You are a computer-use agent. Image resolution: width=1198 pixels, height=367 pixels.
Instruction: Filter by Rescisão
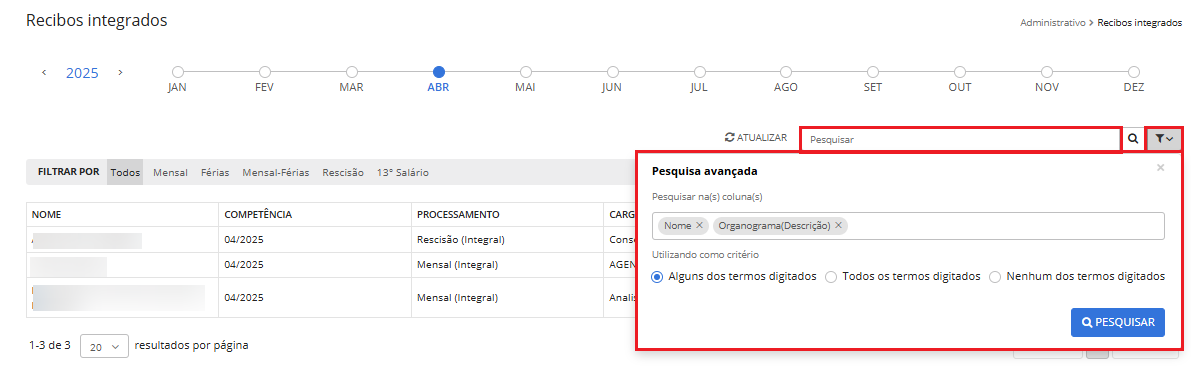pyautogui.click(x=343, y=173)
